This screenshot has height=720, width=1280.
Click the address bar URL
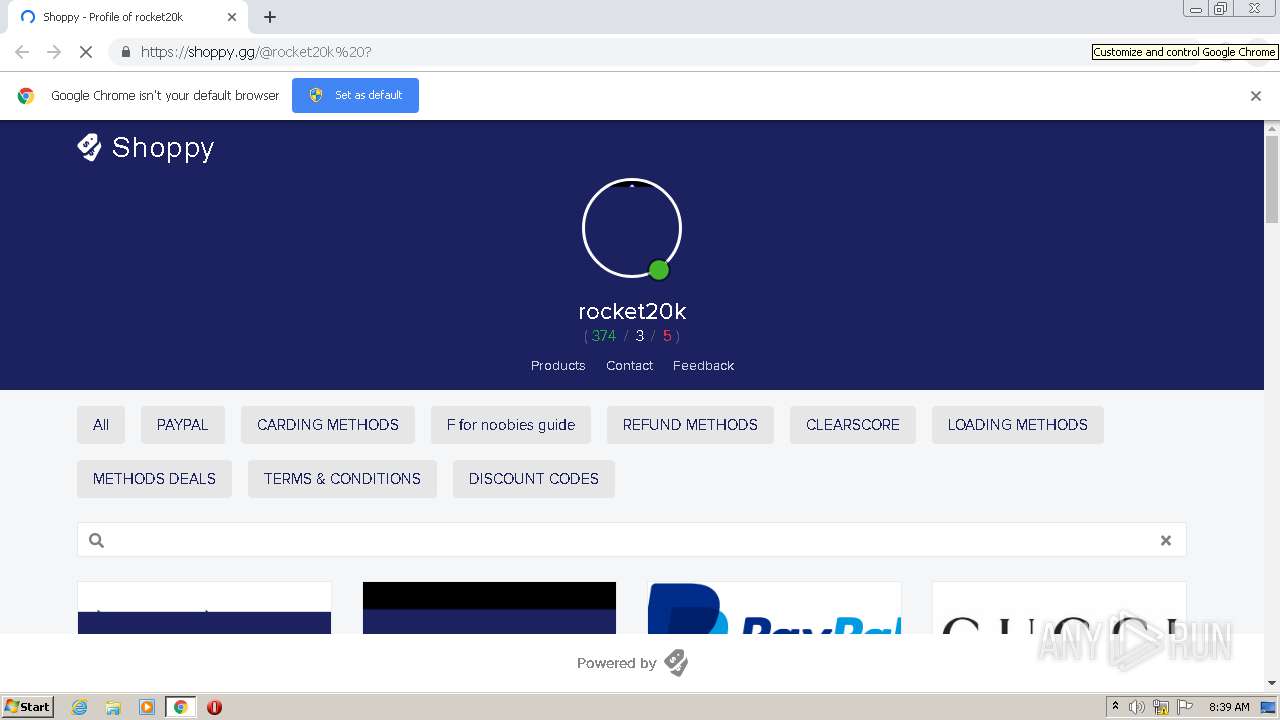tap(256, 52)
